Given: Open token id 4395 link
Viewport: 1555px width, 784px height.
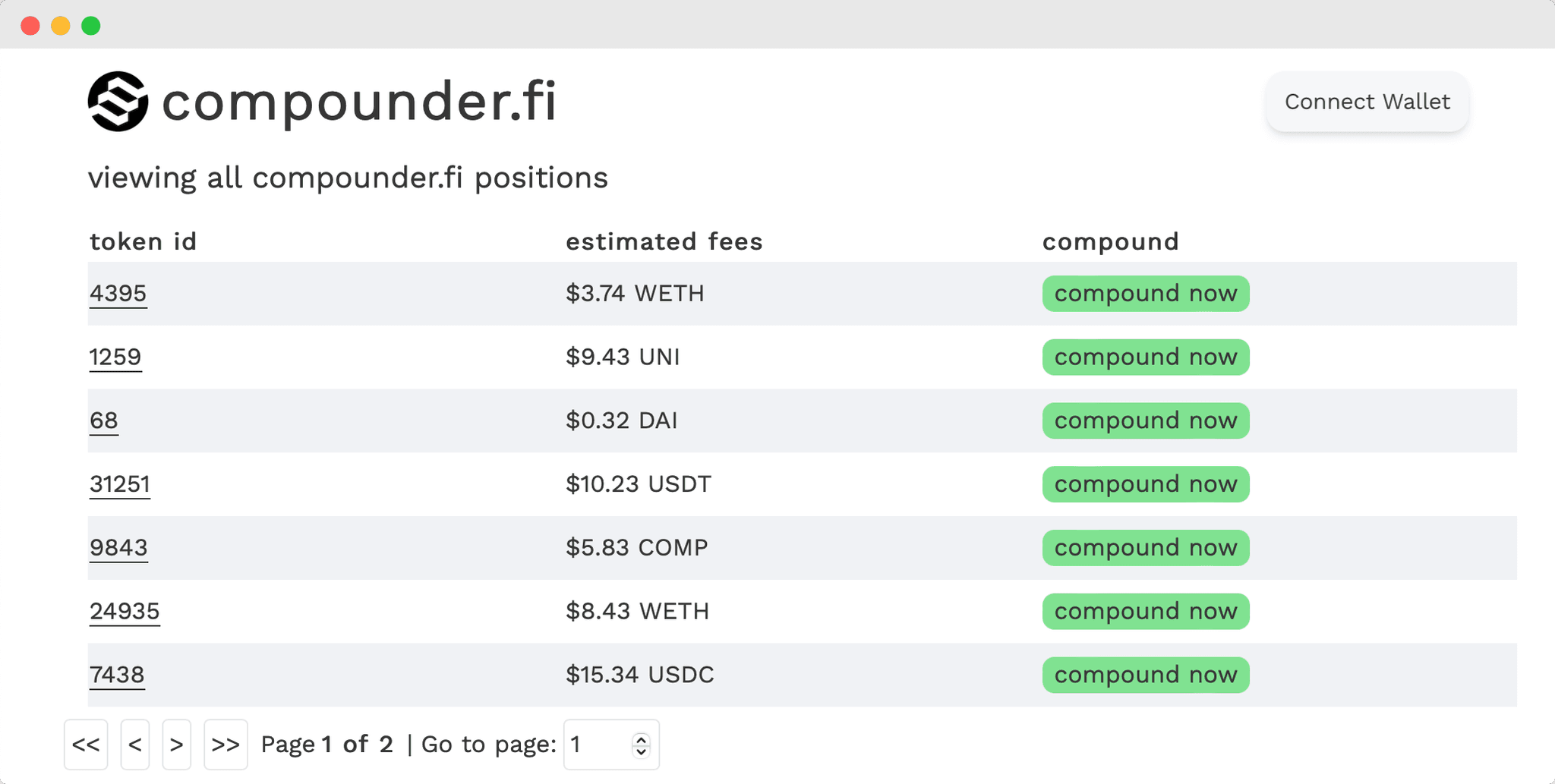Looking at the screenshot, I should [118, 294].
